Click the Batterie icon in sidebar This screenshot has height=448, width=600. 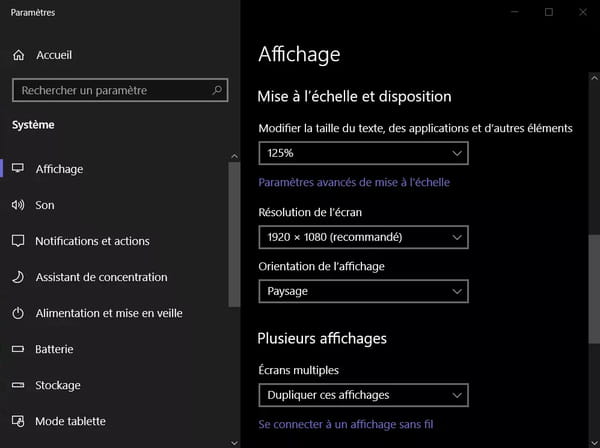click(x=18, y=349)
